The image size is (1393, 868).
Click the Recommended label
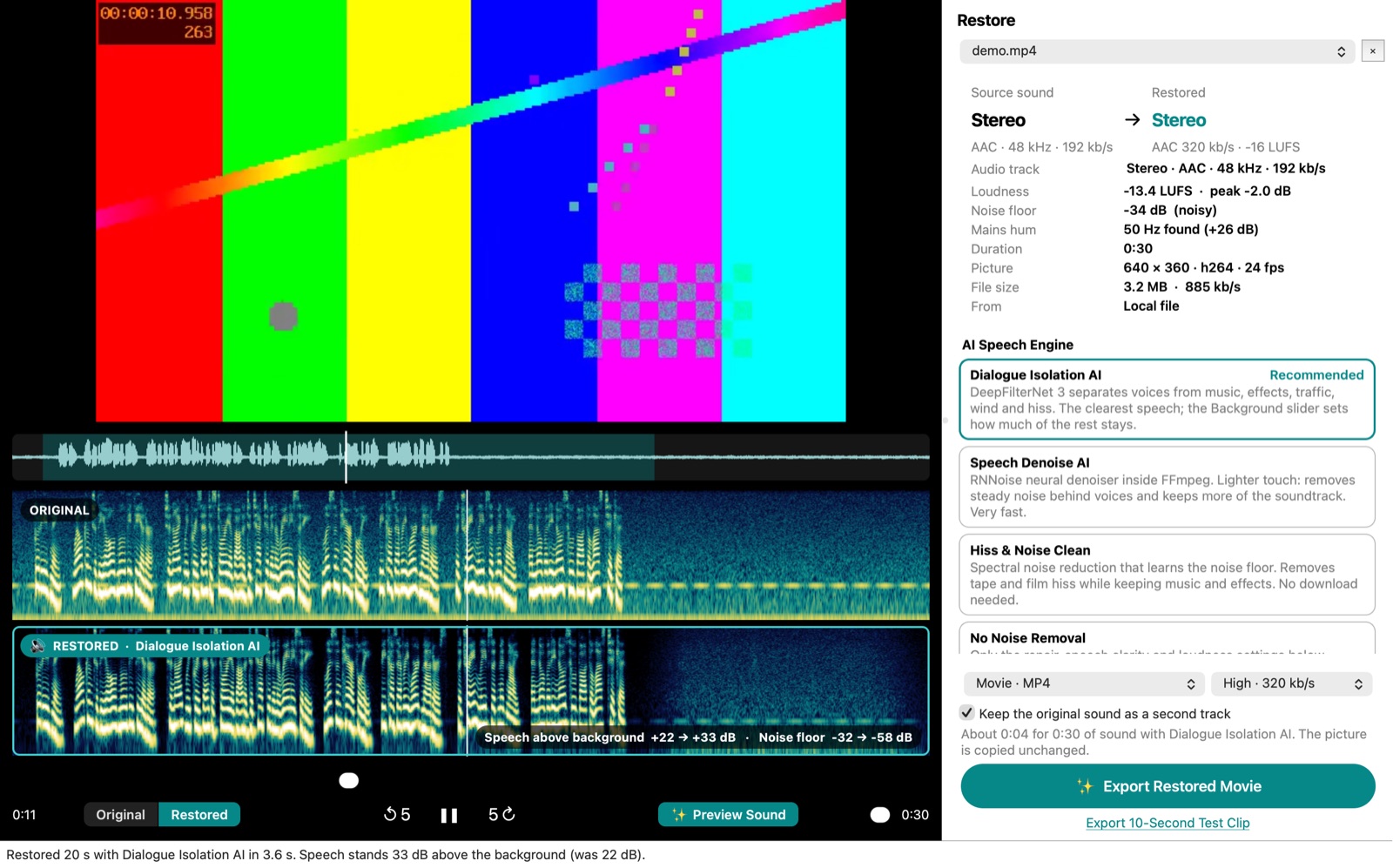pyautogui.click(x=1316, y=375)
